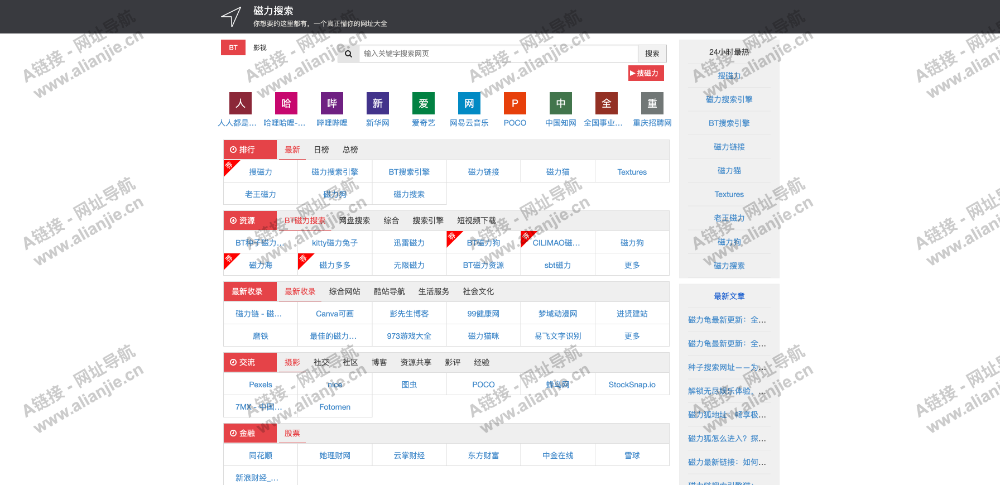The height and width of the screenshot is (485, 1000).
Task: Click the 搜索 button
Action: point(652,54)
